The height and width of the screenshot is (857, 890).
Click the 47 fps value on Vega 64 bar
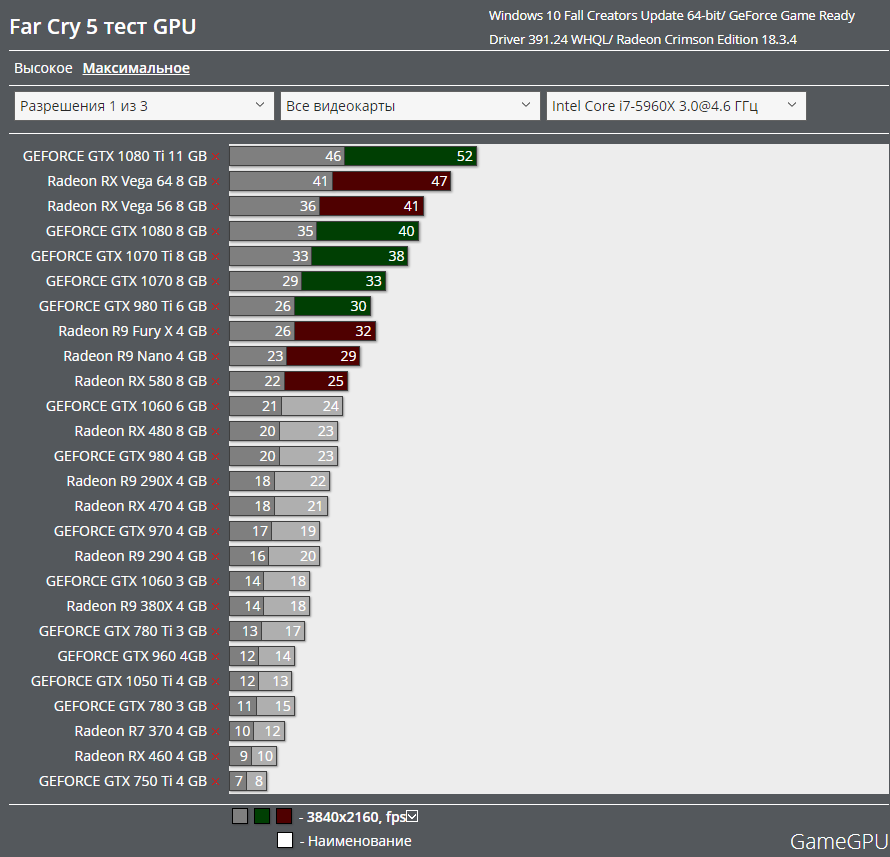(x=439, y=181)
